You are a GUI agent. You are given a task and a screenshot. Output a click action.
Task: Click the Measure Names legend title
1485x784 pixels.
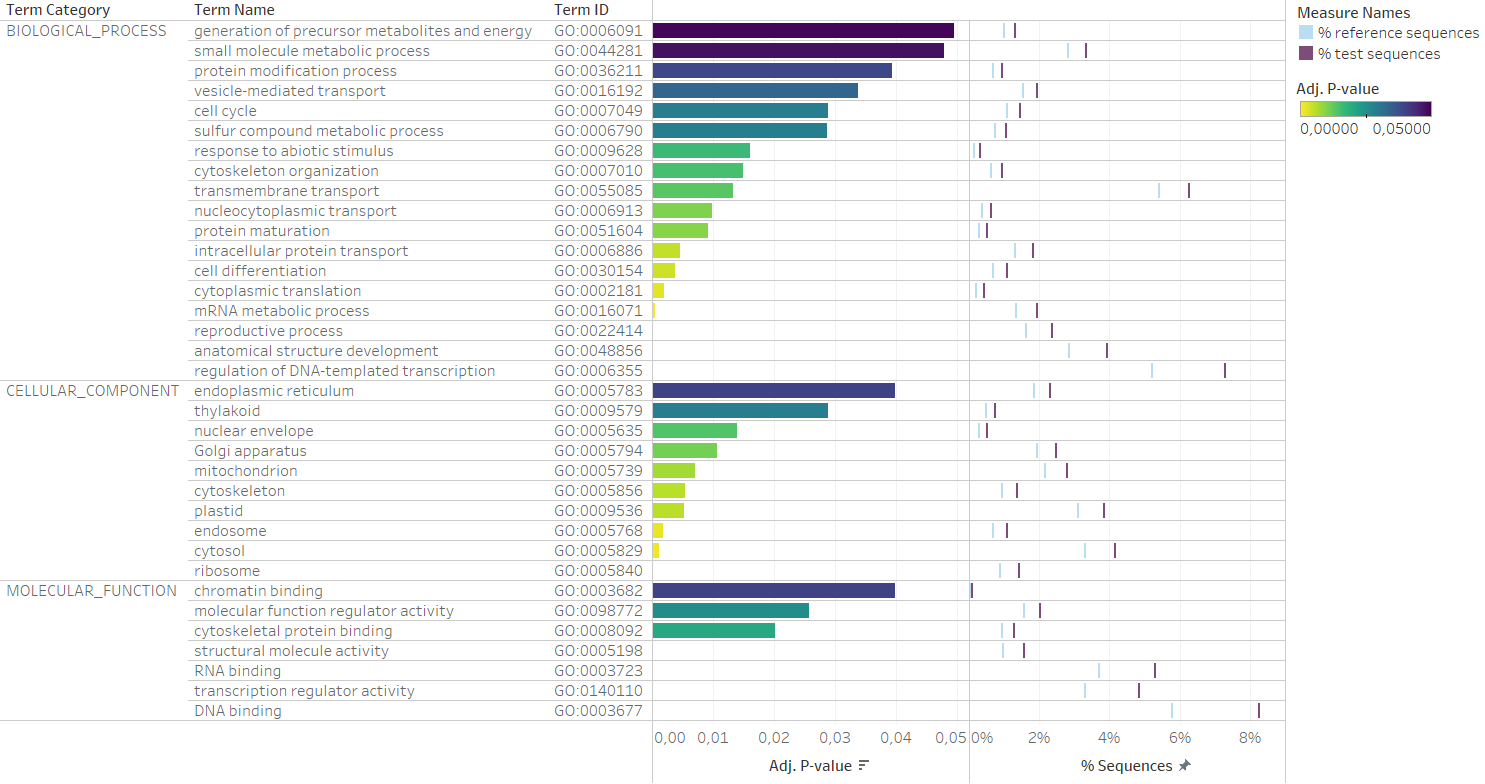(1353, 13)
